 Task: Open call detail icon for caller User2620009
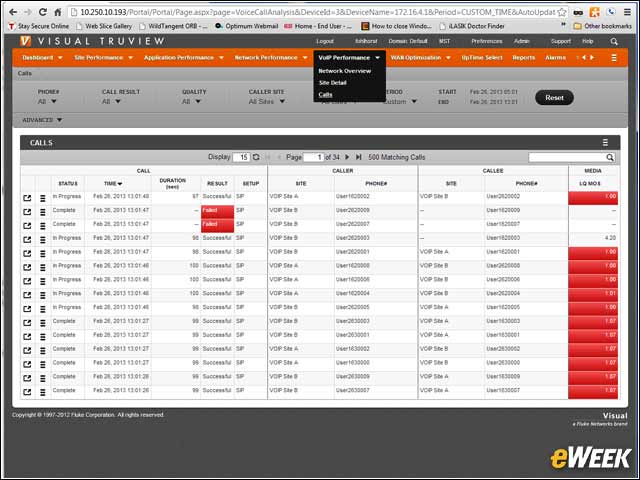pos(27,212)
